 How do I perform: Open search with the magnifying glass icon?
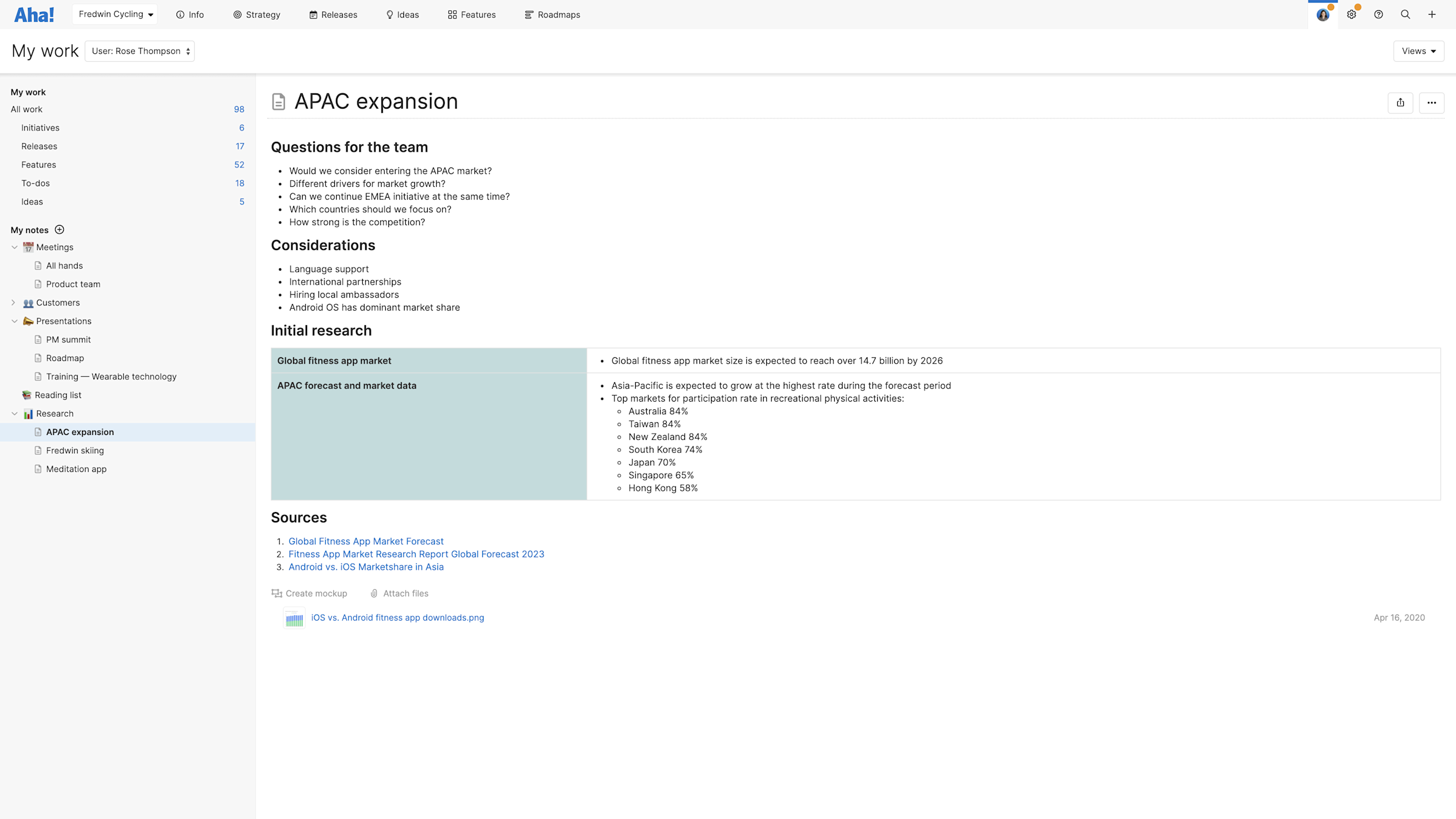coord(1405,14)
